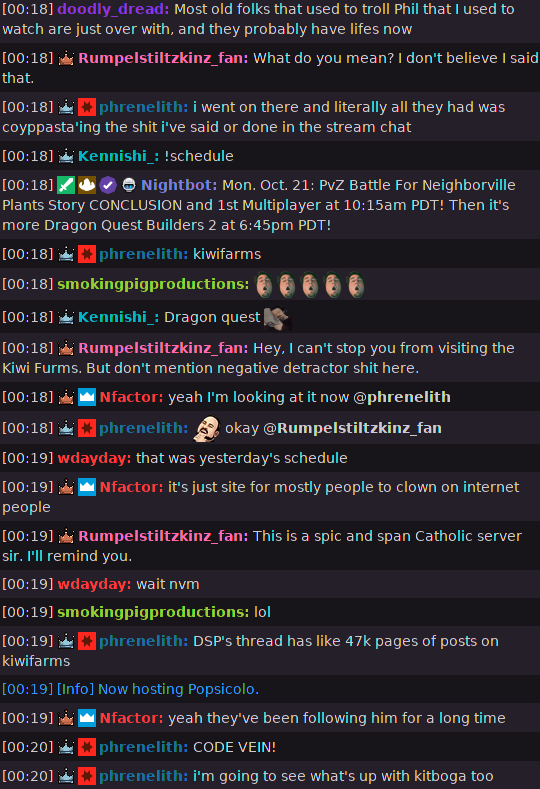This screenshot has width=540, height=789.
Task: Click Nightbot's brown crown-shaped badge
Action: [x=87, y=185]
